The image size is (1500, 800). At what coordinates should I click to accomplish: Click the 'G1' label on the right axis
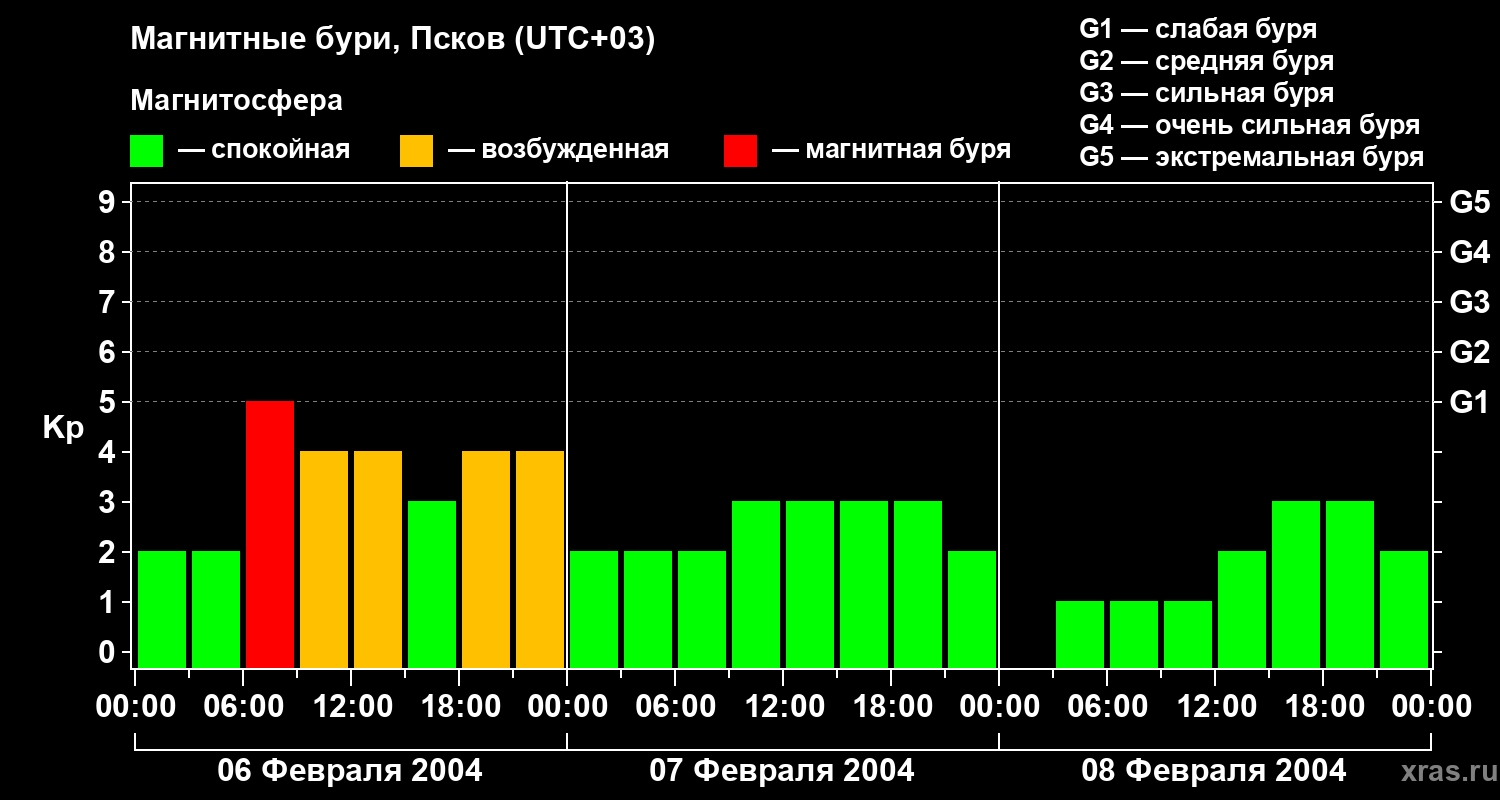pos(1470,402)
